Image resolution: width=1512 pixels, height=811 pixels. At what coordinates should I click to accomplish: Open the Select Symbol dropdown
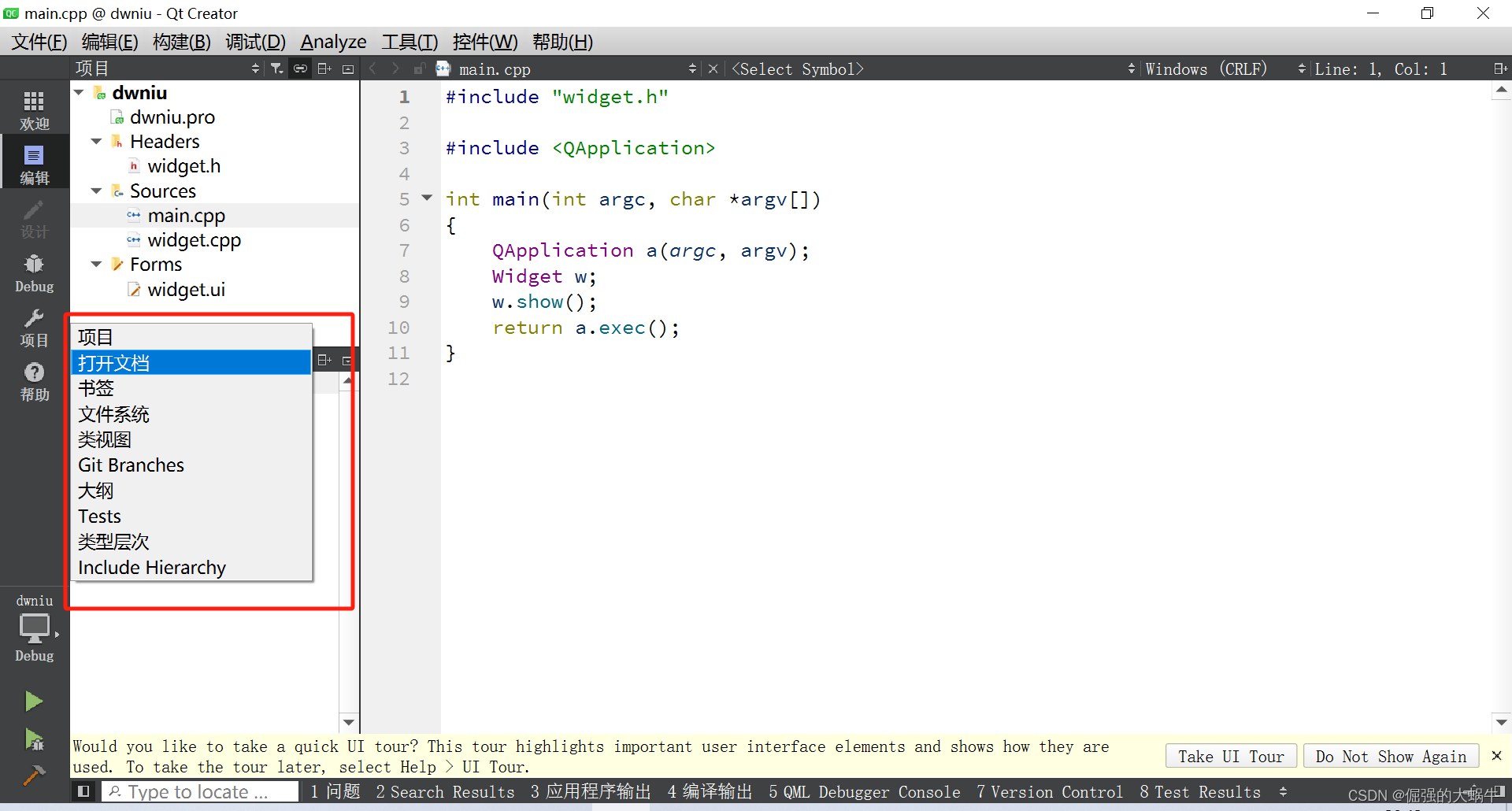(933, 69)
